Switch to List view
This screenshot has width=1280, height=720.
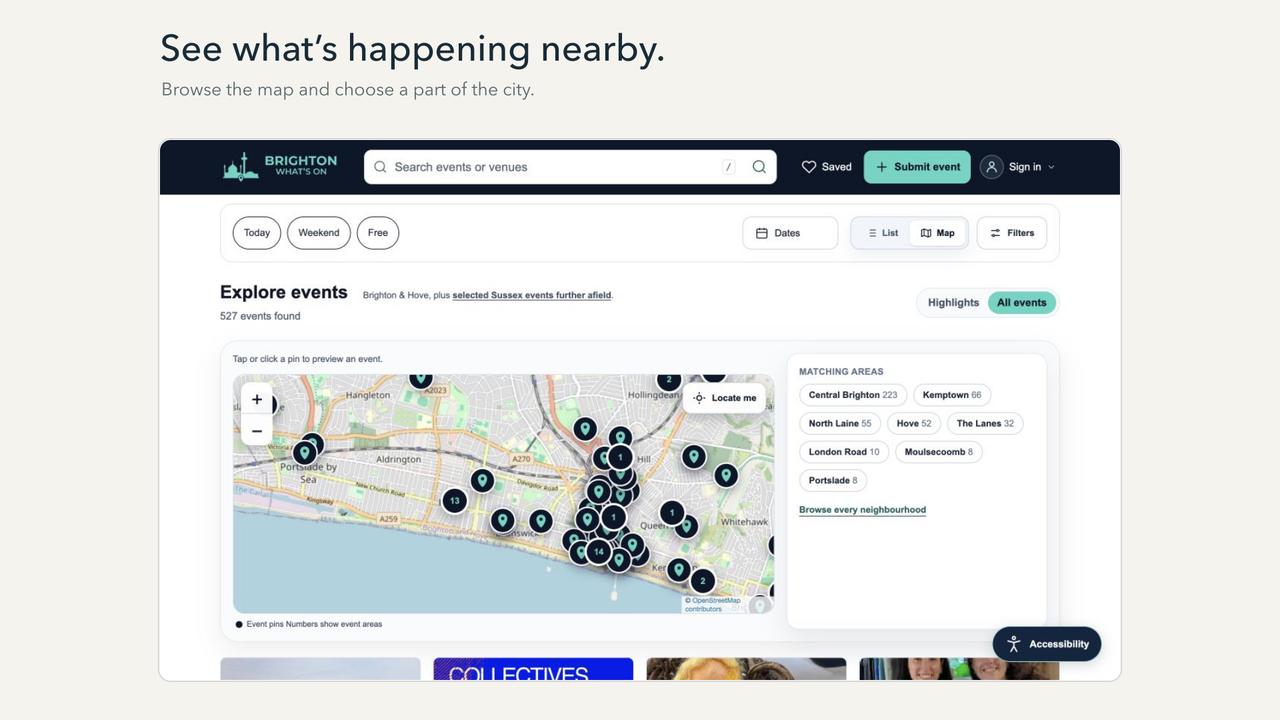tap(882, 233)
